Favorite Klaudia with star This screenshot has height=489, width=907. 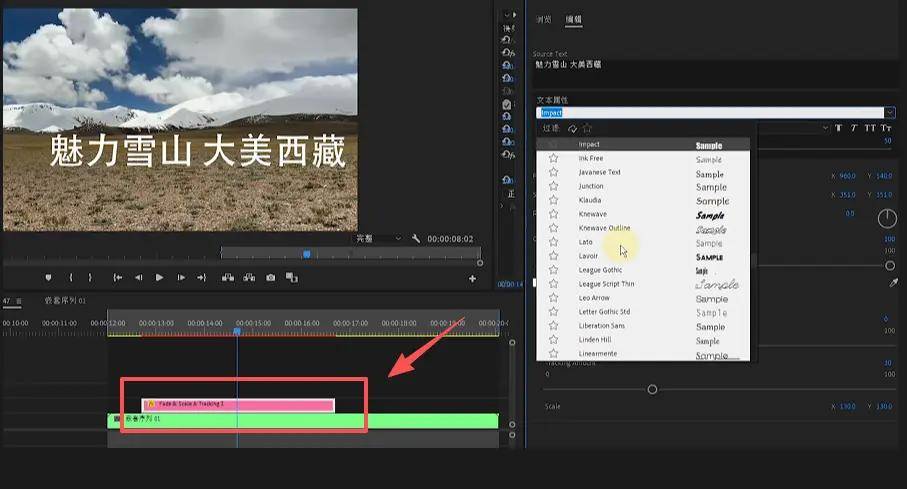point(554,200)
